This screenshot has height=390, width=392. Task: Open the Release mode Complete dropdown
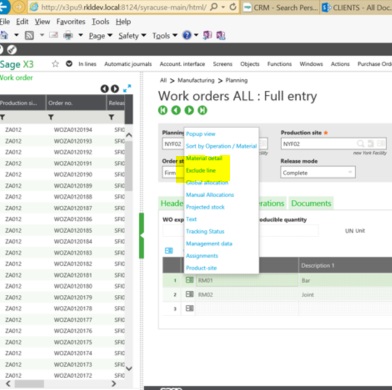[x=318, y=173]
